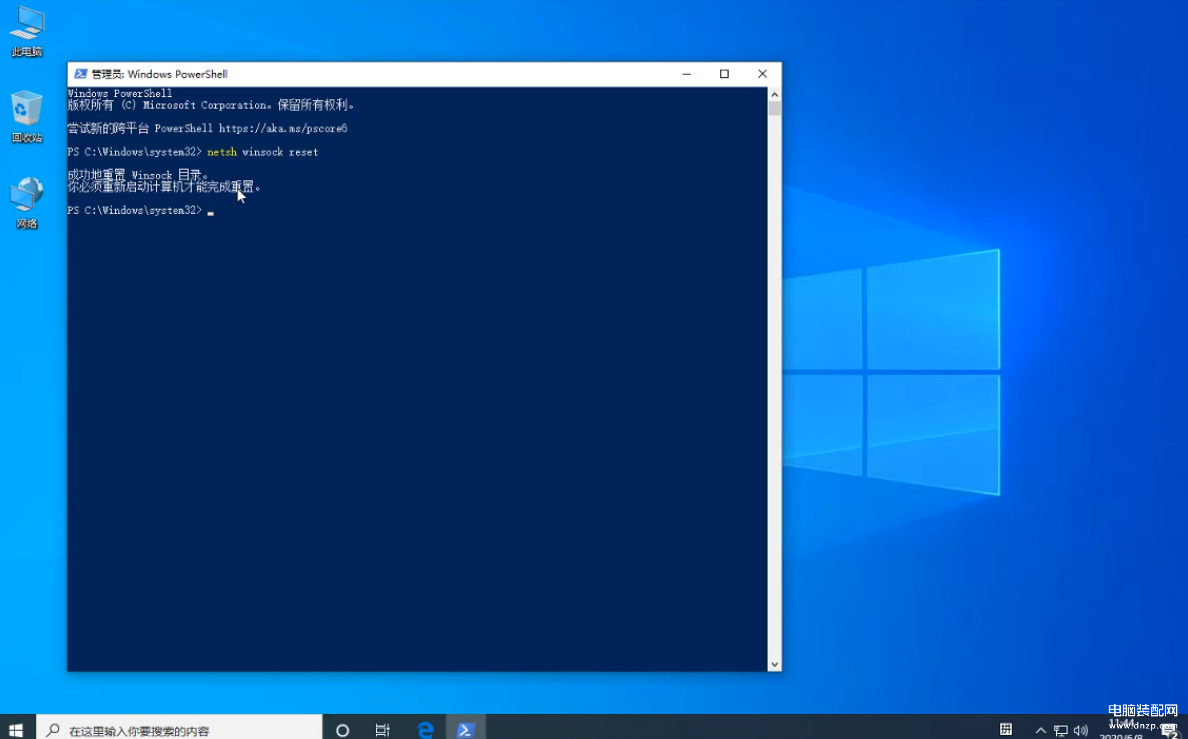Image resolution: width=1188 pixels, height=739 pixels.
Task: Click the Microsoft Corporation copyright line
Action: click(x=211, y=105)
